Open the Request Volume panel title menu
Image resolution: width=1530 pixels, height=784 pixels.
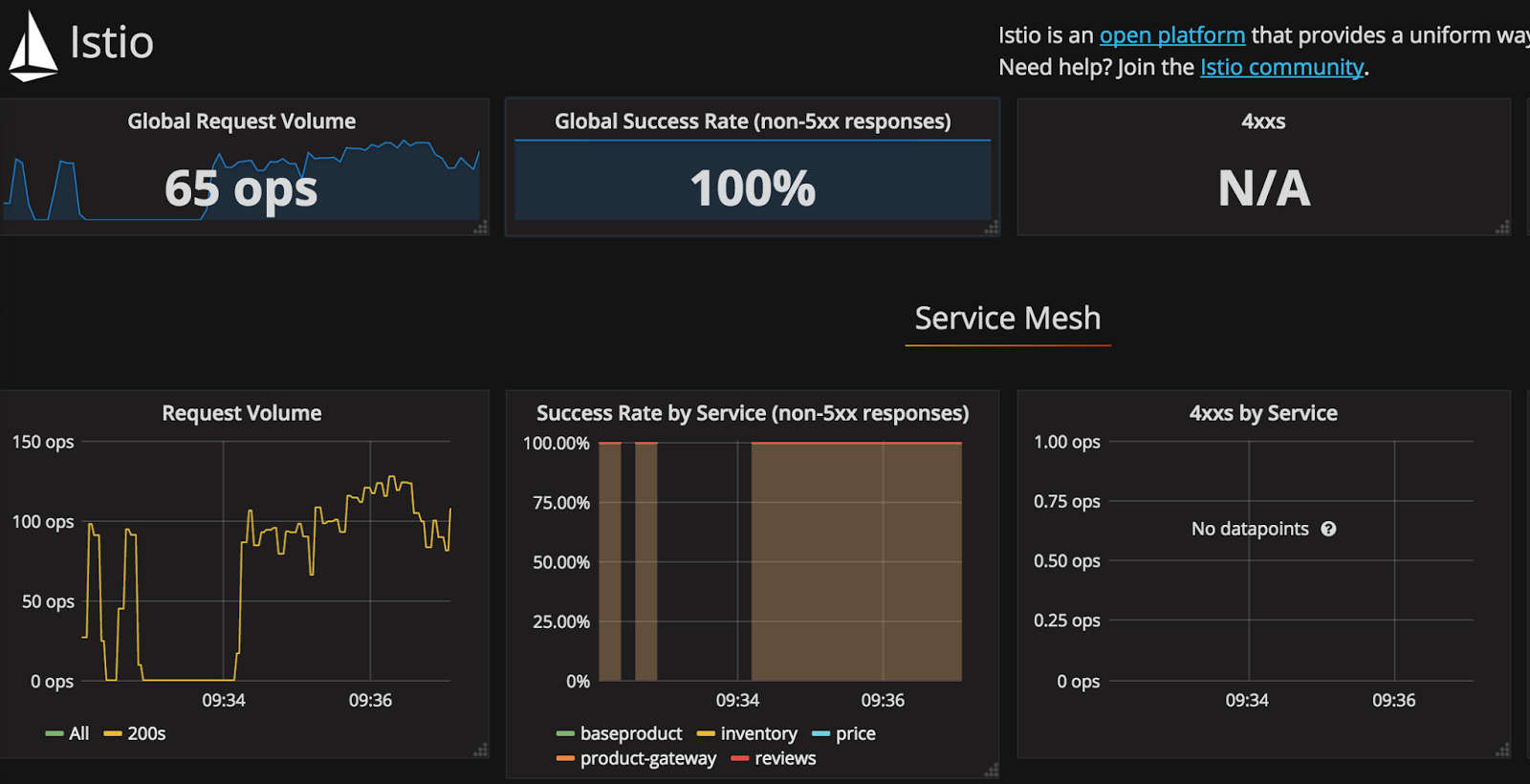[241, 412]
